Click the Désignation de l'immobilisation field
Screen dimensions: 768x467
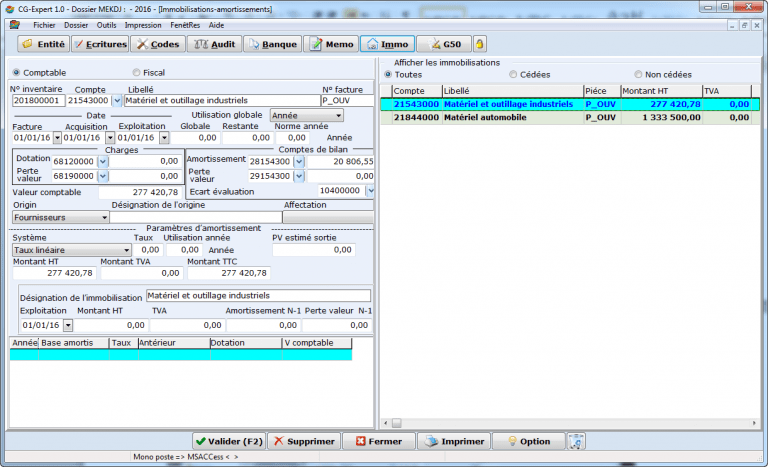[258, 295]
